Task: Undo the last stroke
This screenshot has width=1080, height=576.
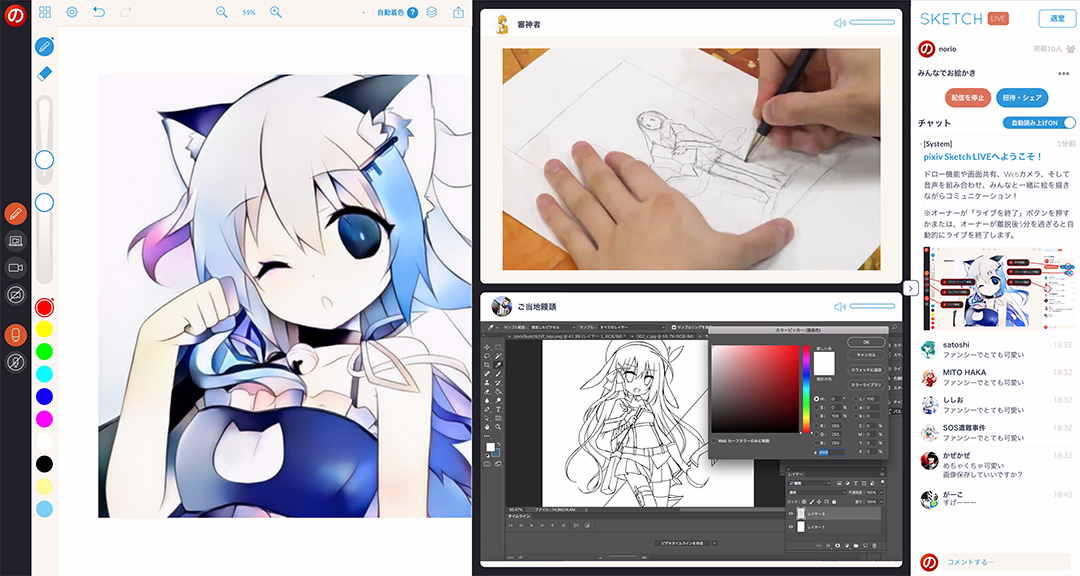Action: [x=97, y=11]
